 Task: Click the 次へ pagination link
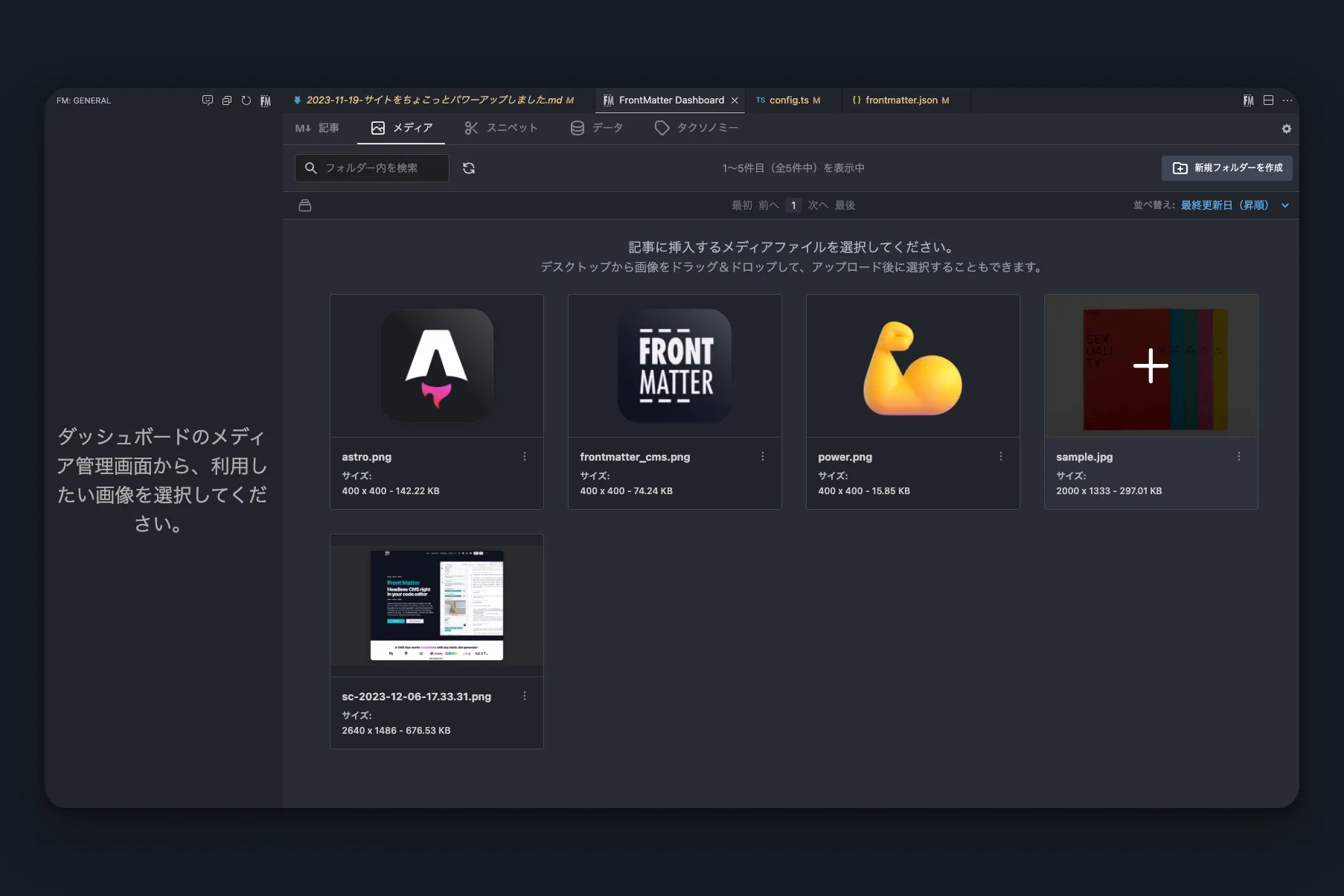(x=819, y=205)
